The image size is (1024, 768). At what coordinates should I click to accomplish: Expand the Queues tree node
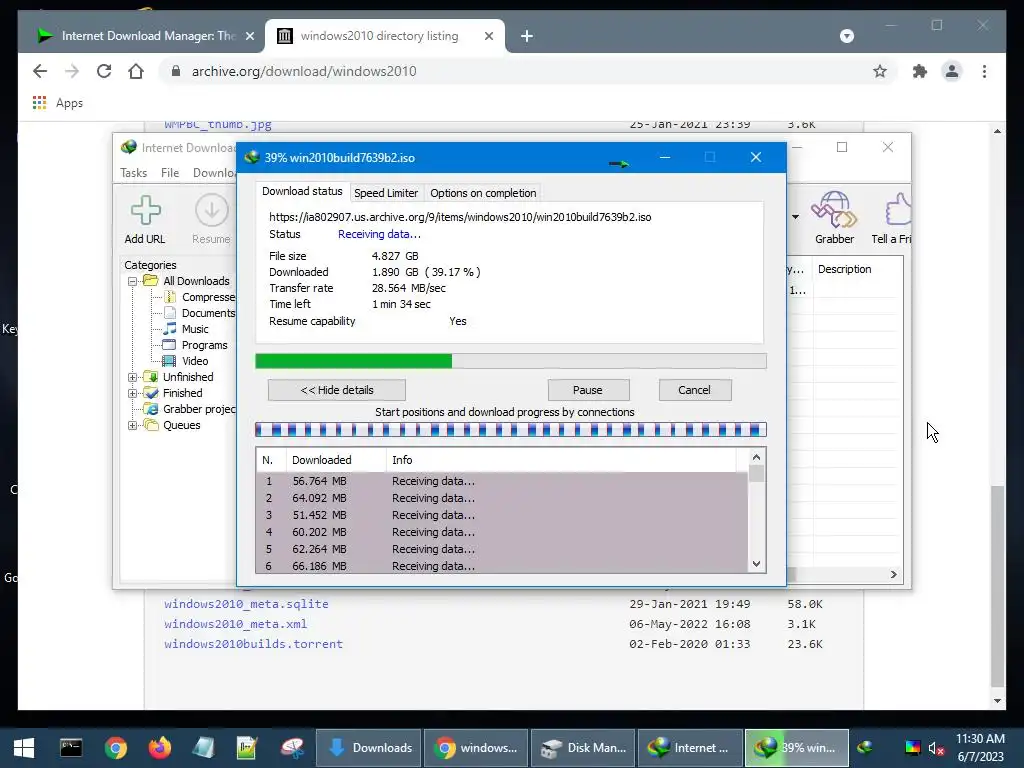(133, 425)
